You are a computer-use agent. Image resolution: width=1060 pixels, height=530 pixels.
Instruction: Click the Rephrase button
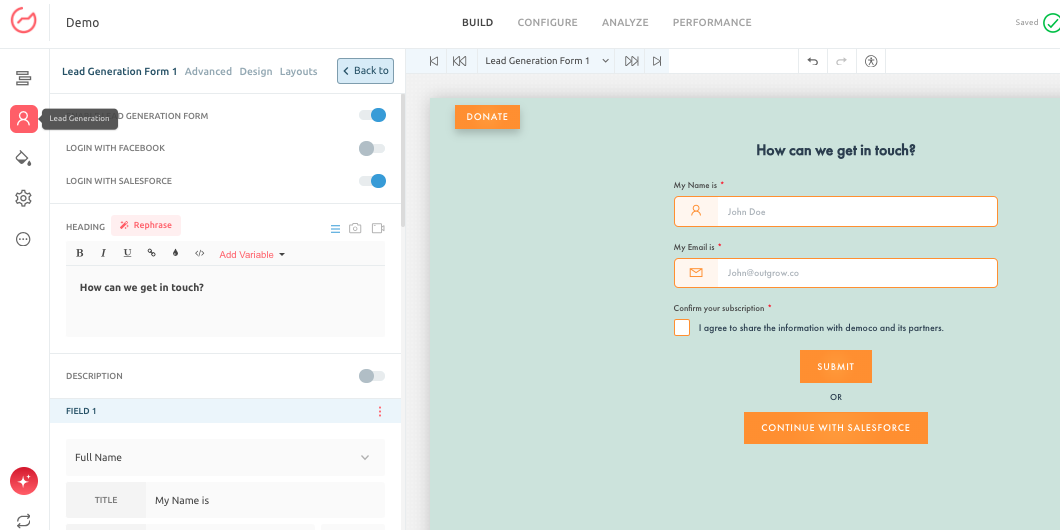click(x=146, y=225)
